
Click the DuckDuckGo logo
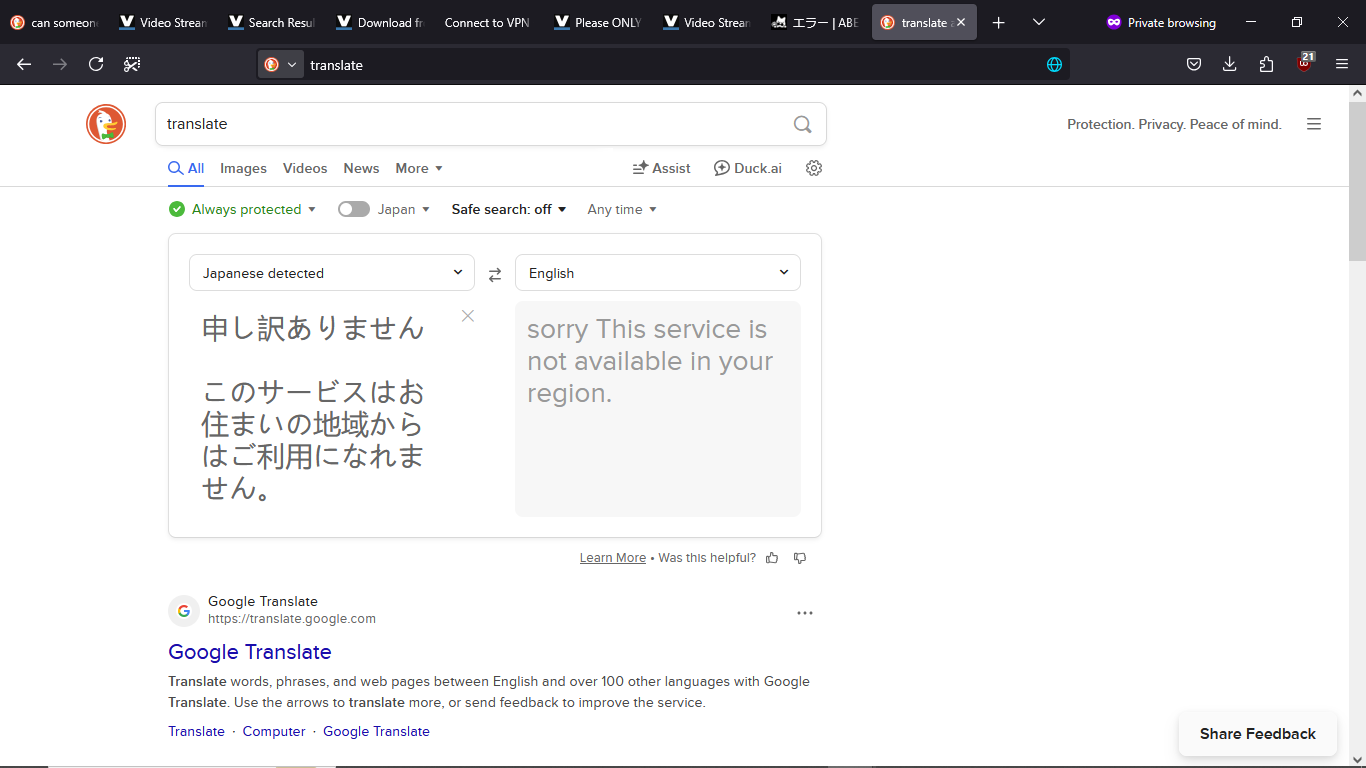pos(106,124)
